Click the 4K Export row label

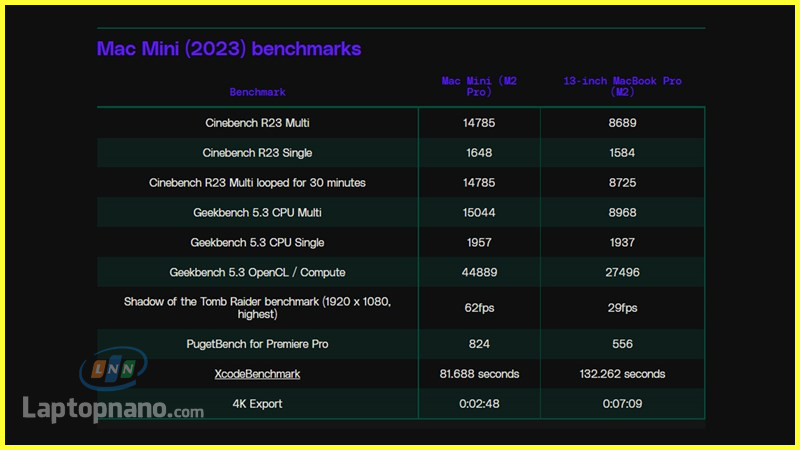(x=257, y=404)
